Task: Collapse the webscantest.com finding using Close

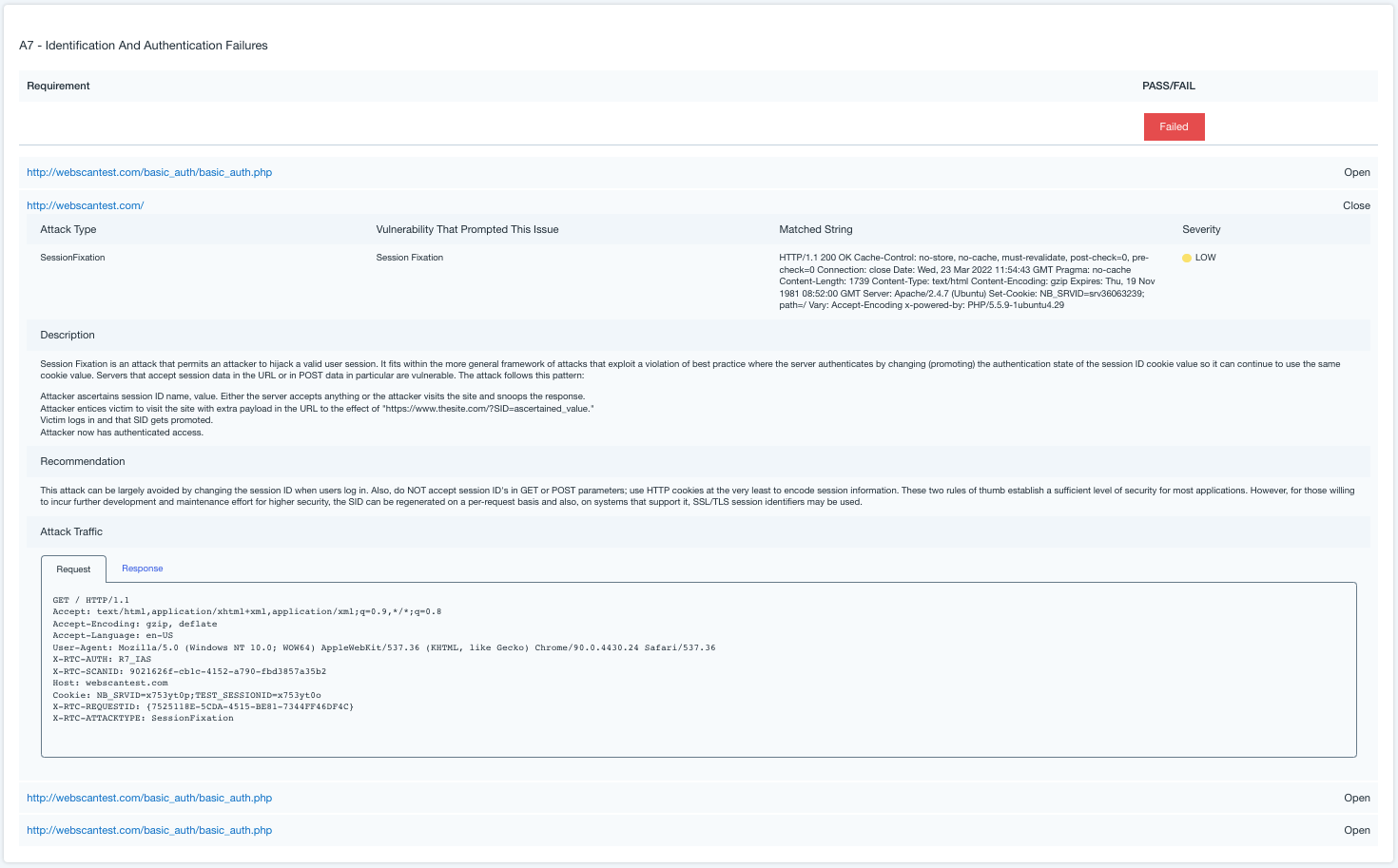Action: tap(1356, 205)
